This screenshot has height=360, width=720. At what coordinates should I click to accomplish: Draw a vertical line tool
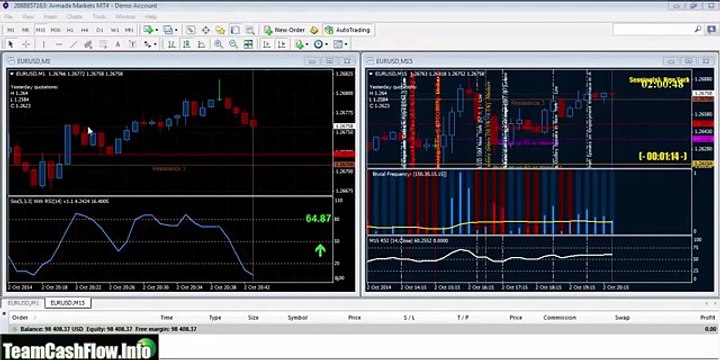tap(43, 45)
